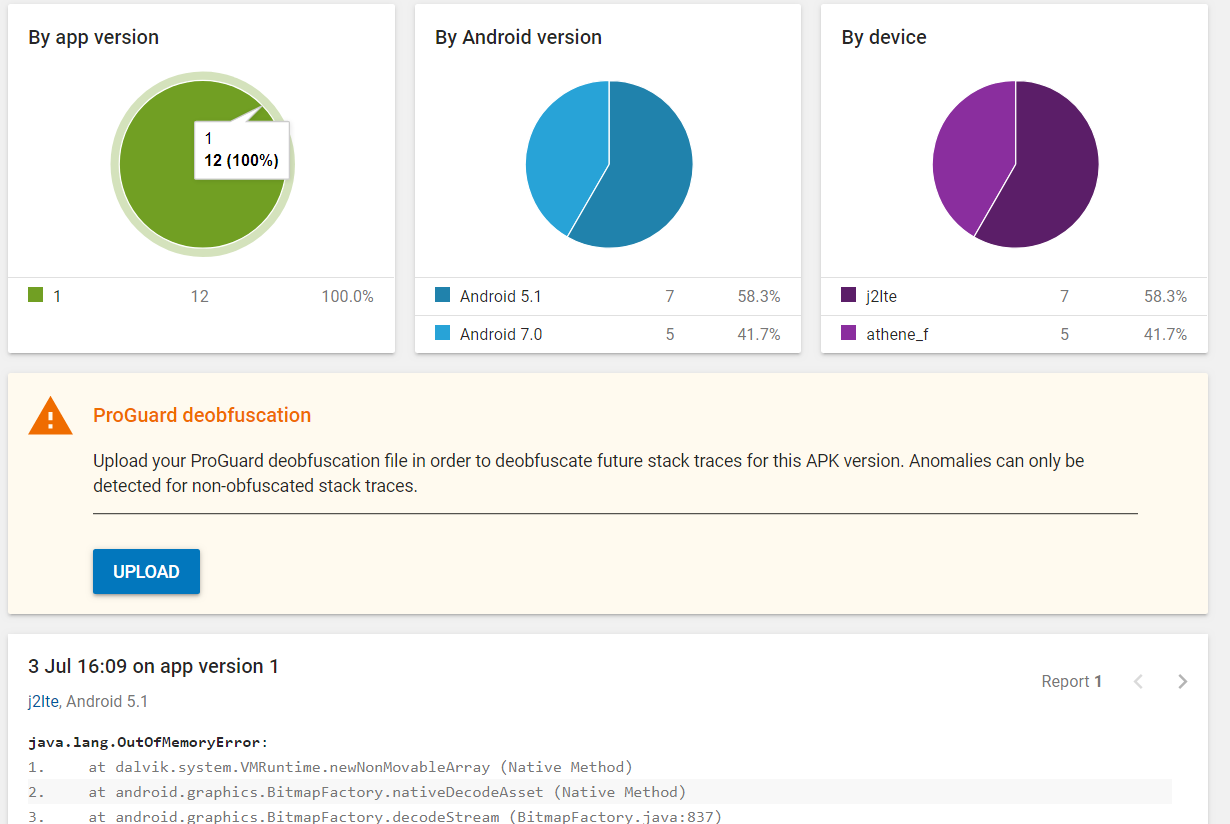Click the java.lang.OutOfMemoryError heading
This screenshot has width=1230, height=824.
click(x=148, y=742)
